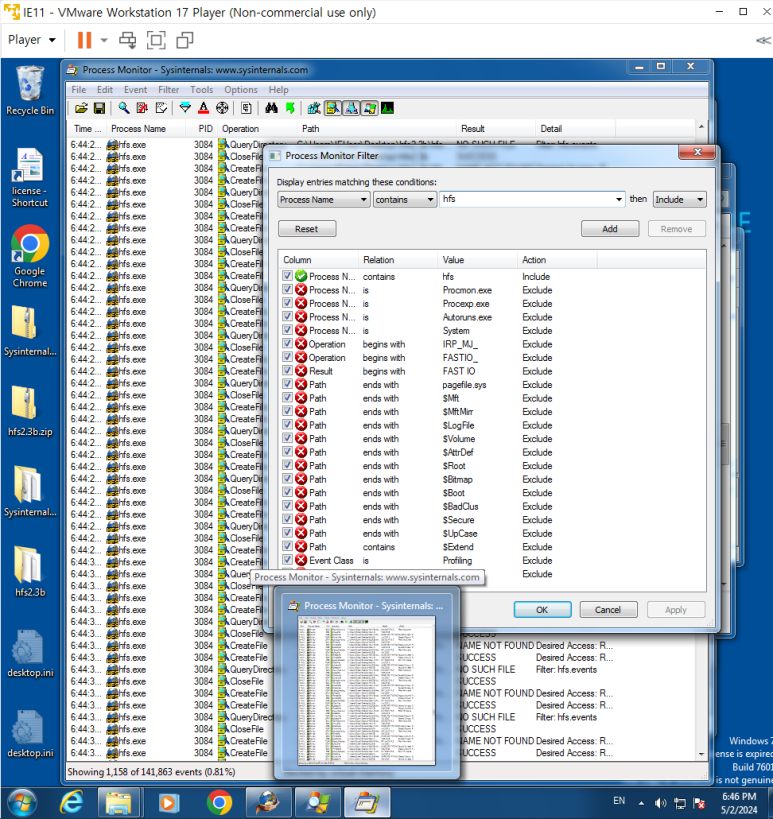Click the Reset filter button
This screenshot has height=819, width=773.
pos(307,229)
